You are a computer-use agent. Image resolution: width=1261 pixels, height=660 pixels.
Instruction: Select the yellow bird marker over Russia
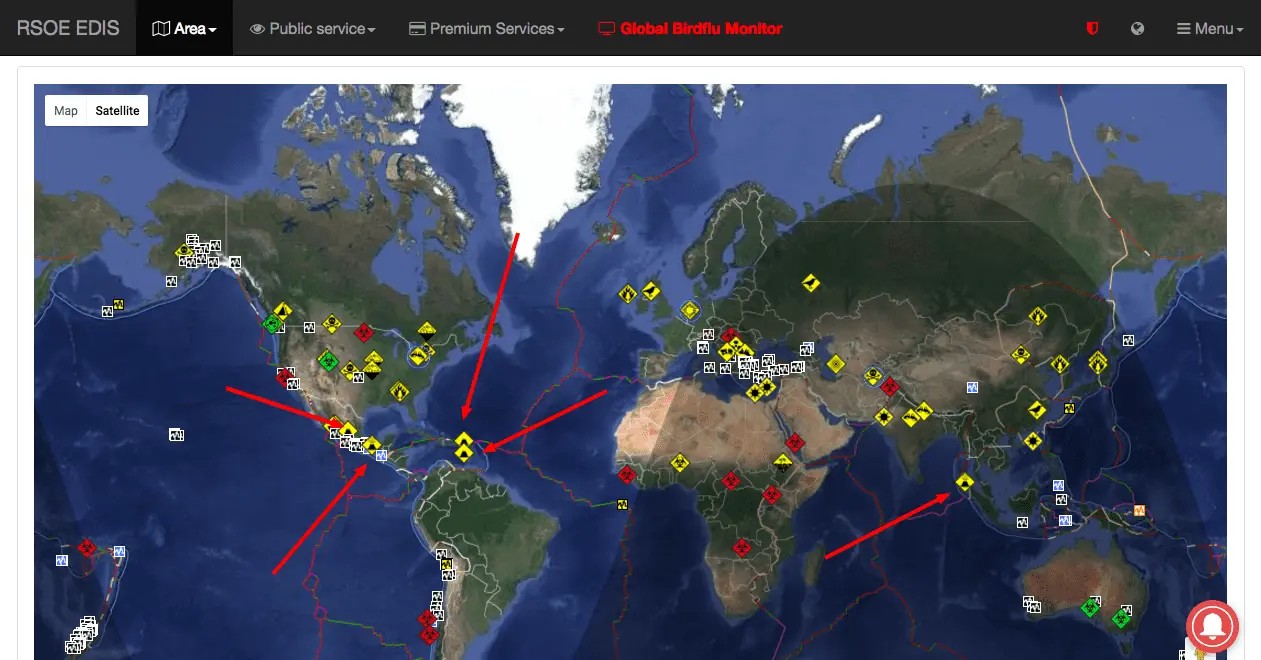click(x=811, y=284)
